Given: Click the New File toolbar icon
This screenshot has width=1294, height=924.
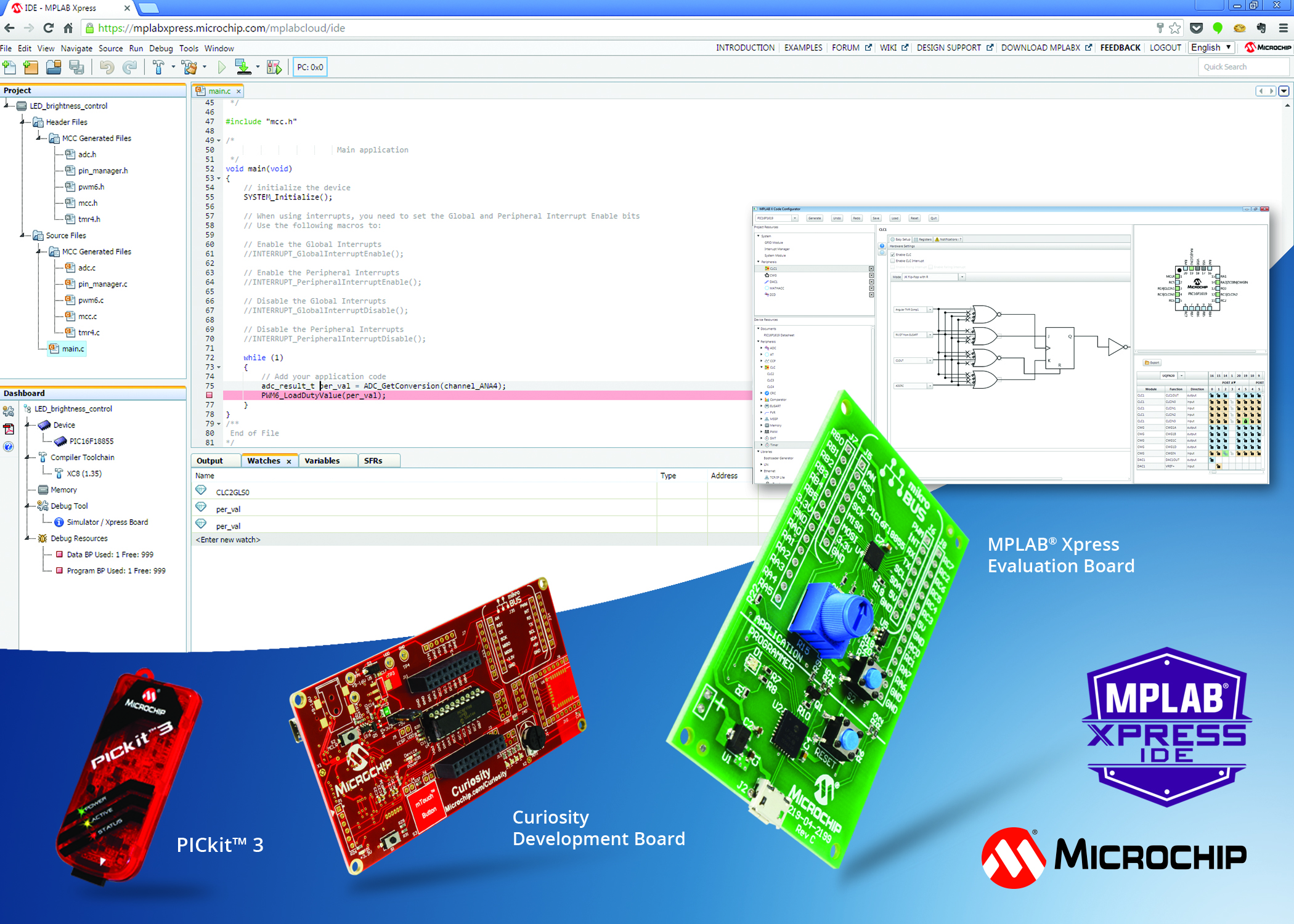Looking at the screenshot, I should click(x=9, y=67).
